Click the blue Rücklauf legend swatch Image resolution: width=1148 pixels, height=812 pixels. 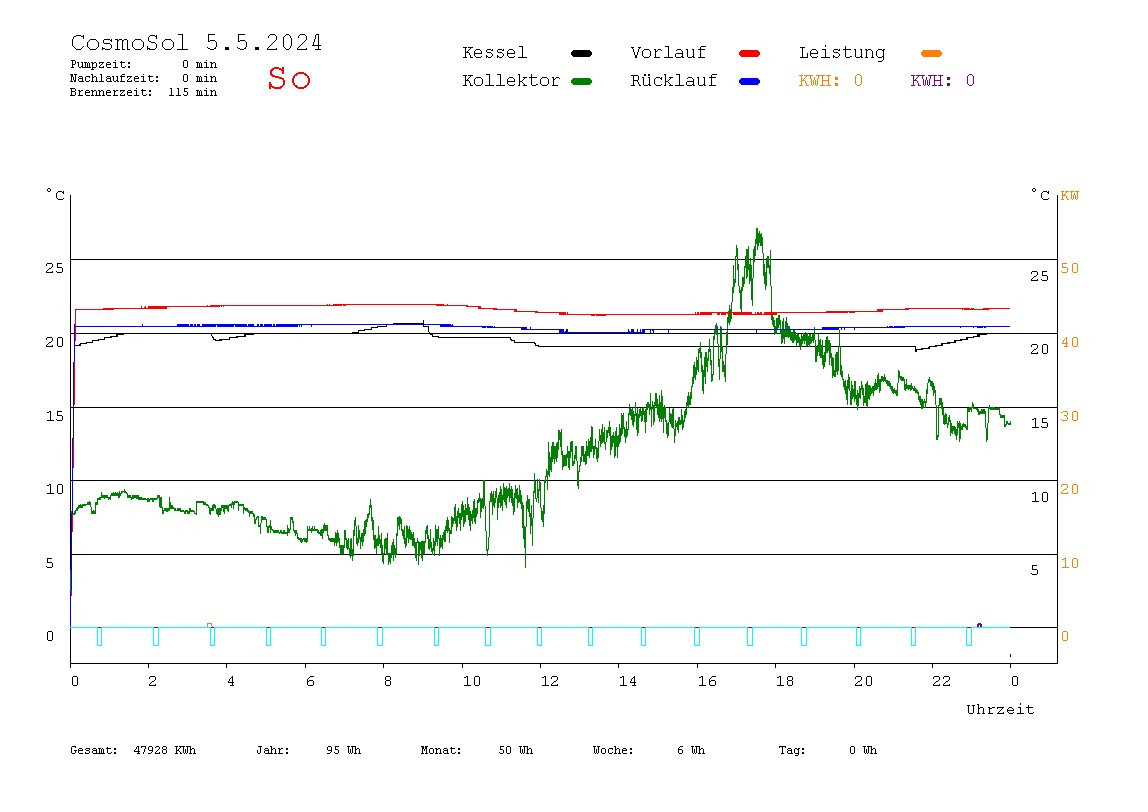(x=750, y=81)
